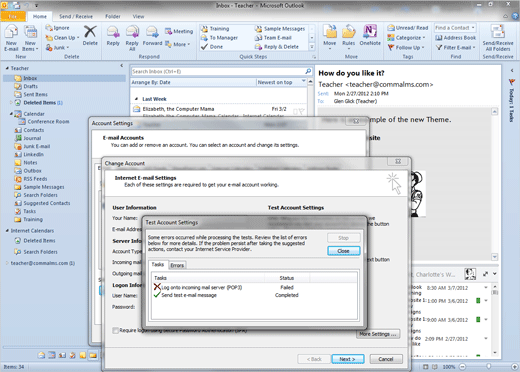Switch to the Folder ribbon tab
Viewport: 520px width, 372px height.
point(113,16)
